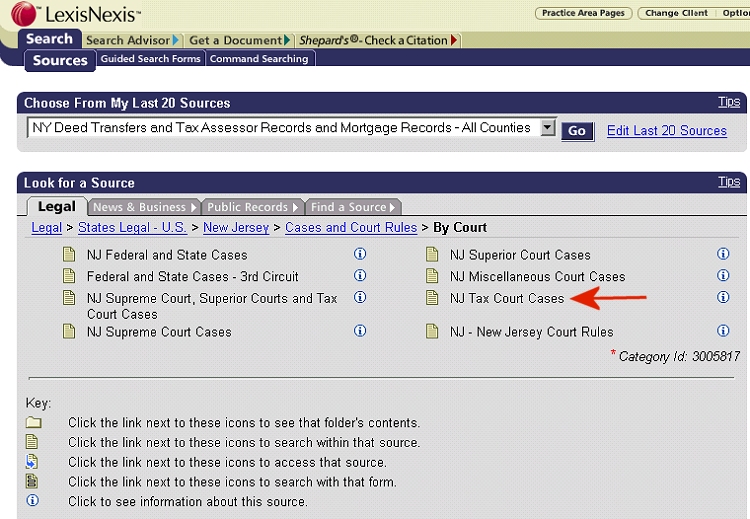Click States Legal - U.S. breadcrumb link

click(132, 228)
